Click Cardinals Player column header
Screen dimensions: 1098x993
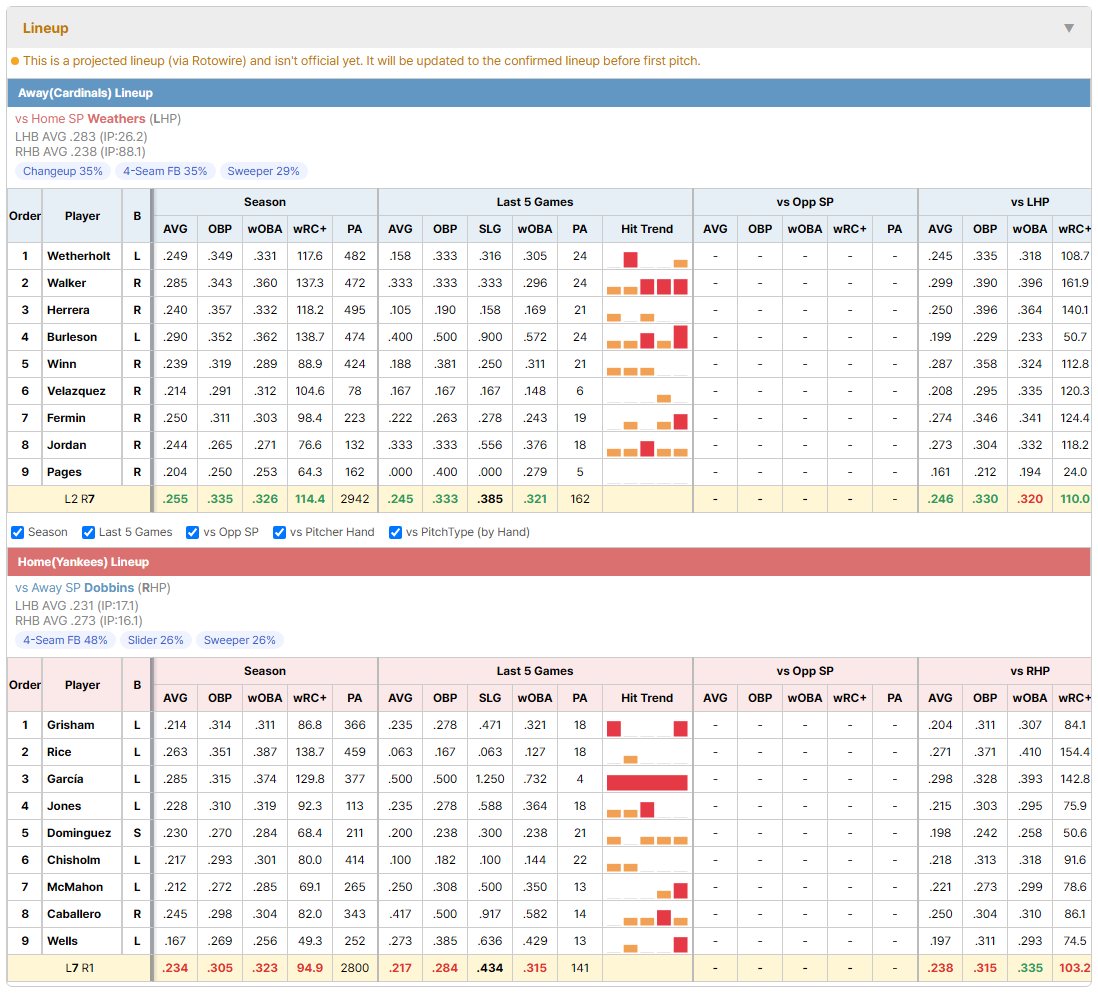click(82, 216)
